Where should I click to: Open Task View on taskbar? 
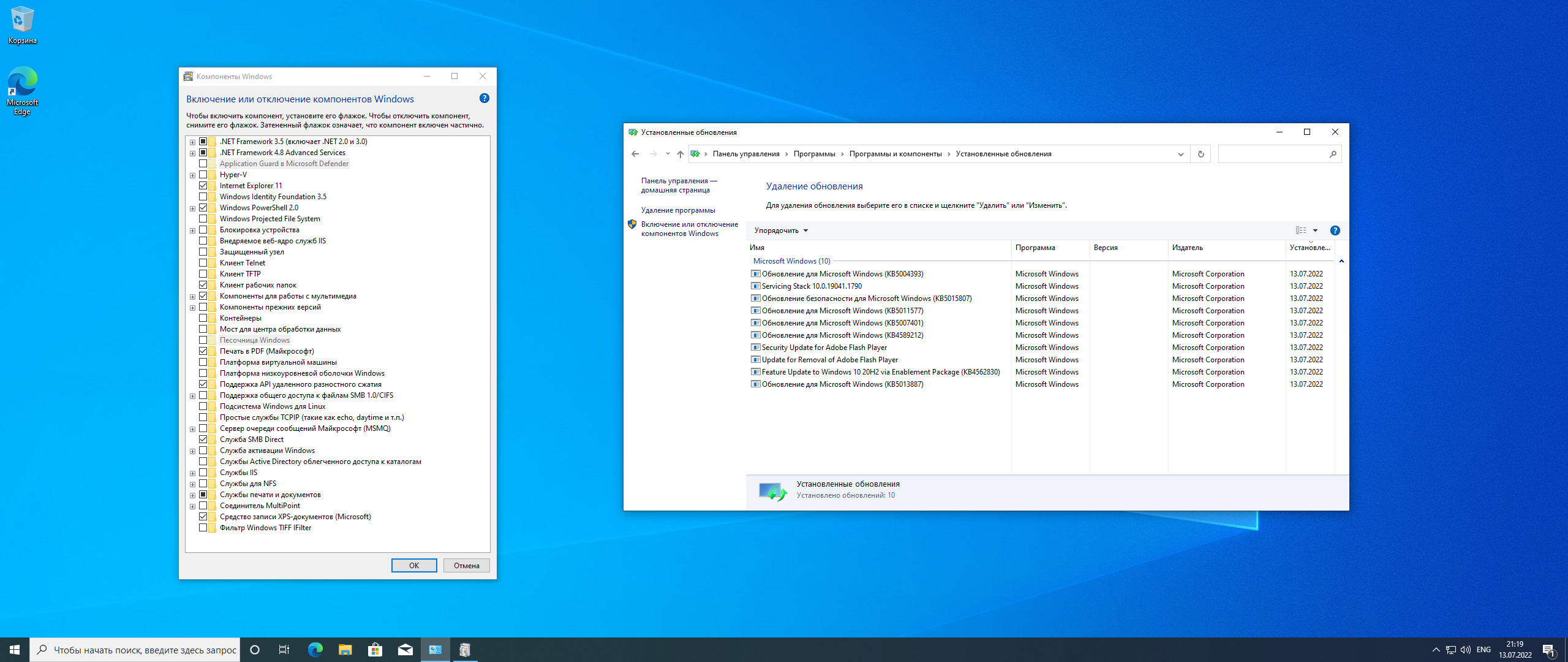(x=284, y=650)
